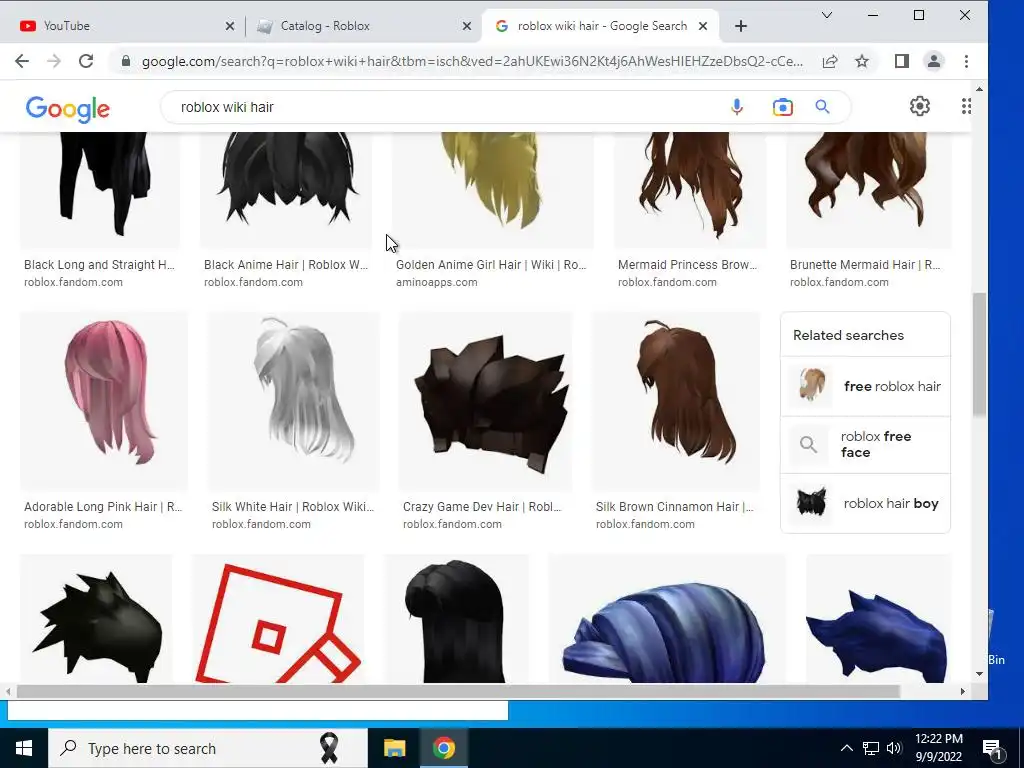
Task: Click the horizontal scrollbar at window bottom
Action: [458, 692]
